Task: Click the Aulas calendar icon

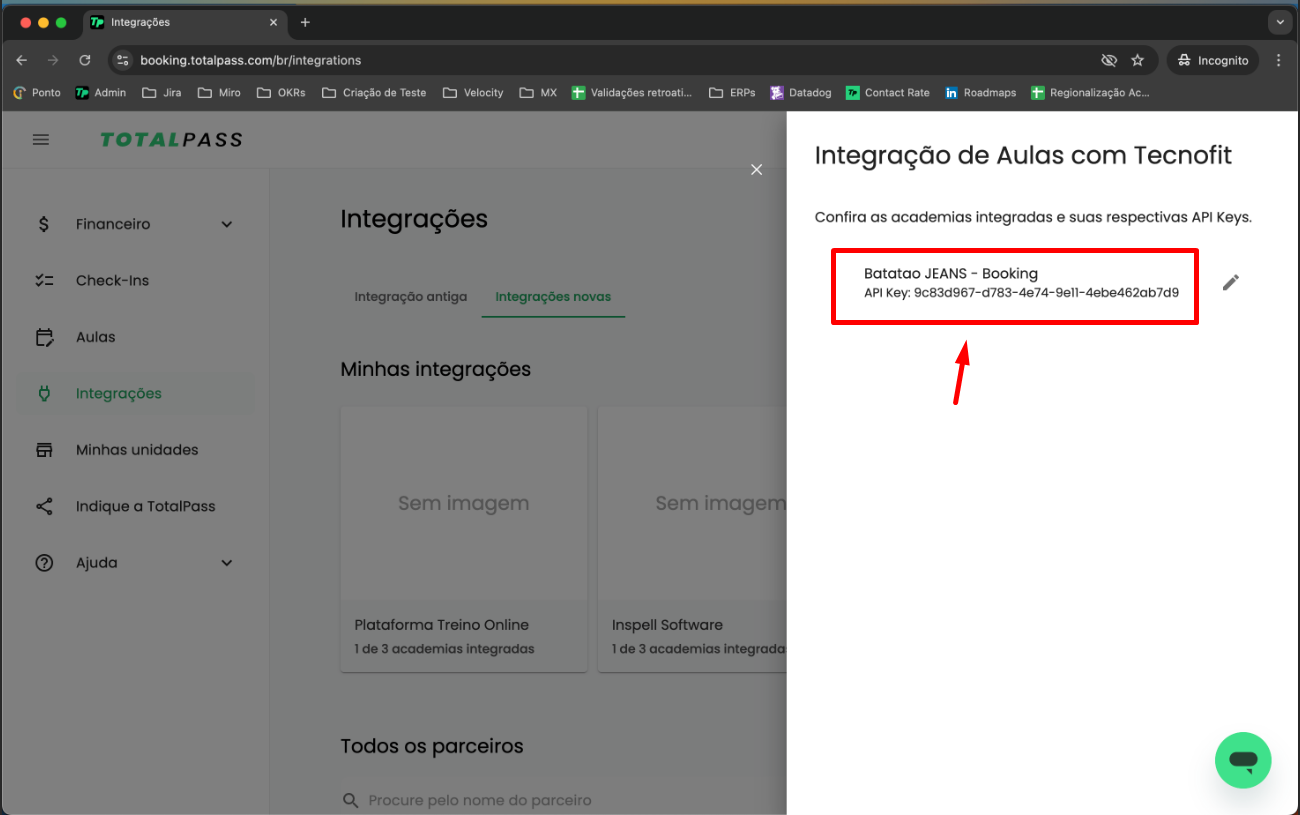Action: coord(44,337)
